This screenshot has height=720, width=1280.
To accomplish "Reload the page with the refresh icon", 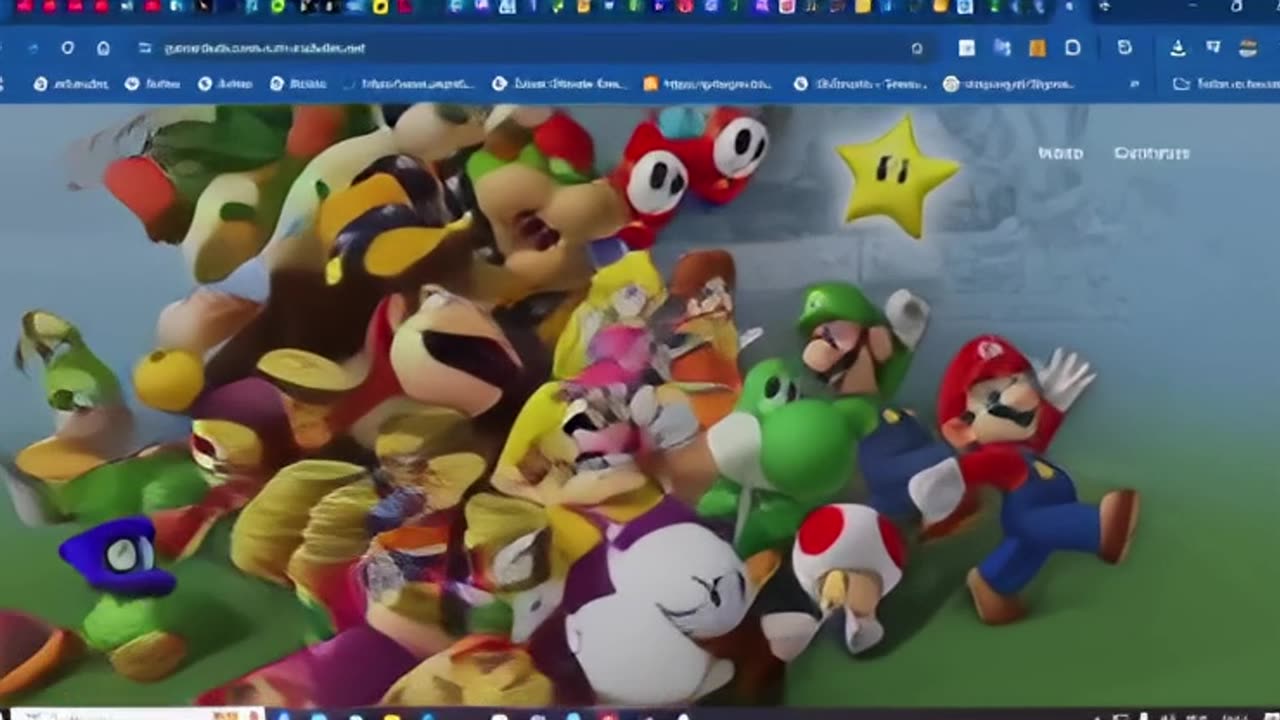I will pyautogui.click(x=67, y=48).
